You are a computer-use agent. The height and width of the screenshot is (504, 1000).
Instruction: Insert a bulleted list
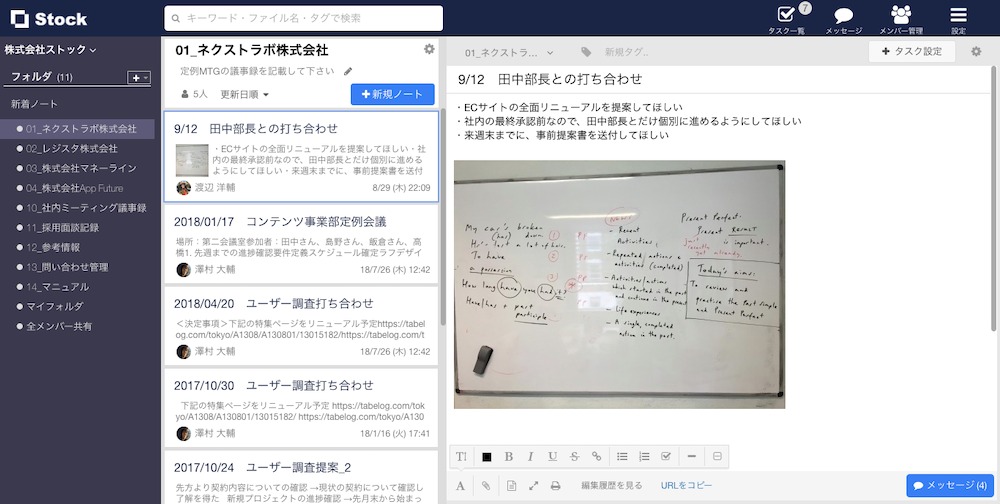pos(622,456)
